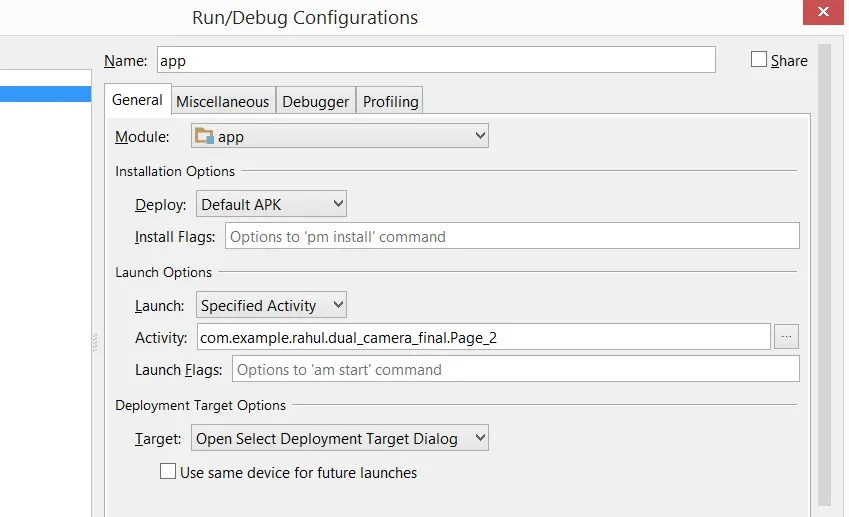Open the Launch dropdown set to Specified Activity

271,305
